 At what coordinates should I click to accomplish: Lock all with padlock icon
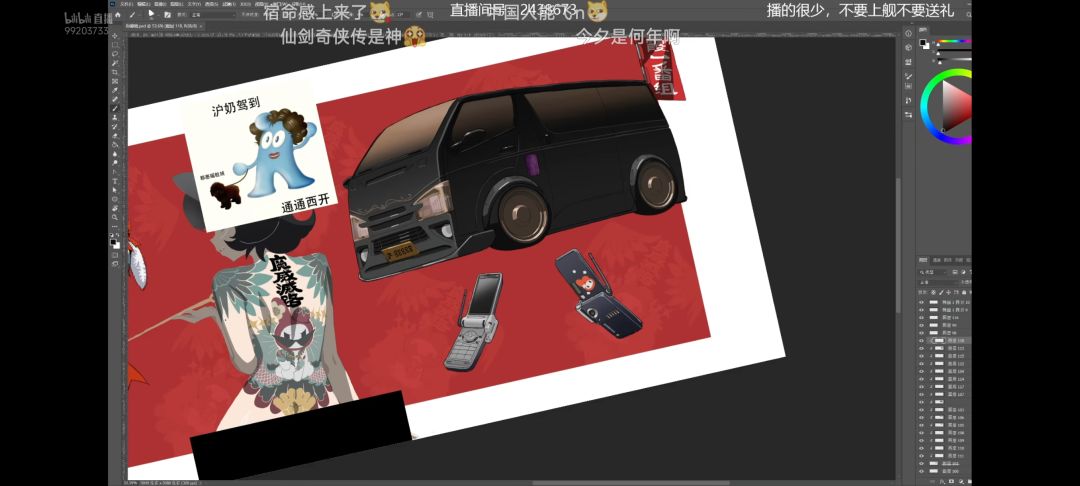click(963, 292)
